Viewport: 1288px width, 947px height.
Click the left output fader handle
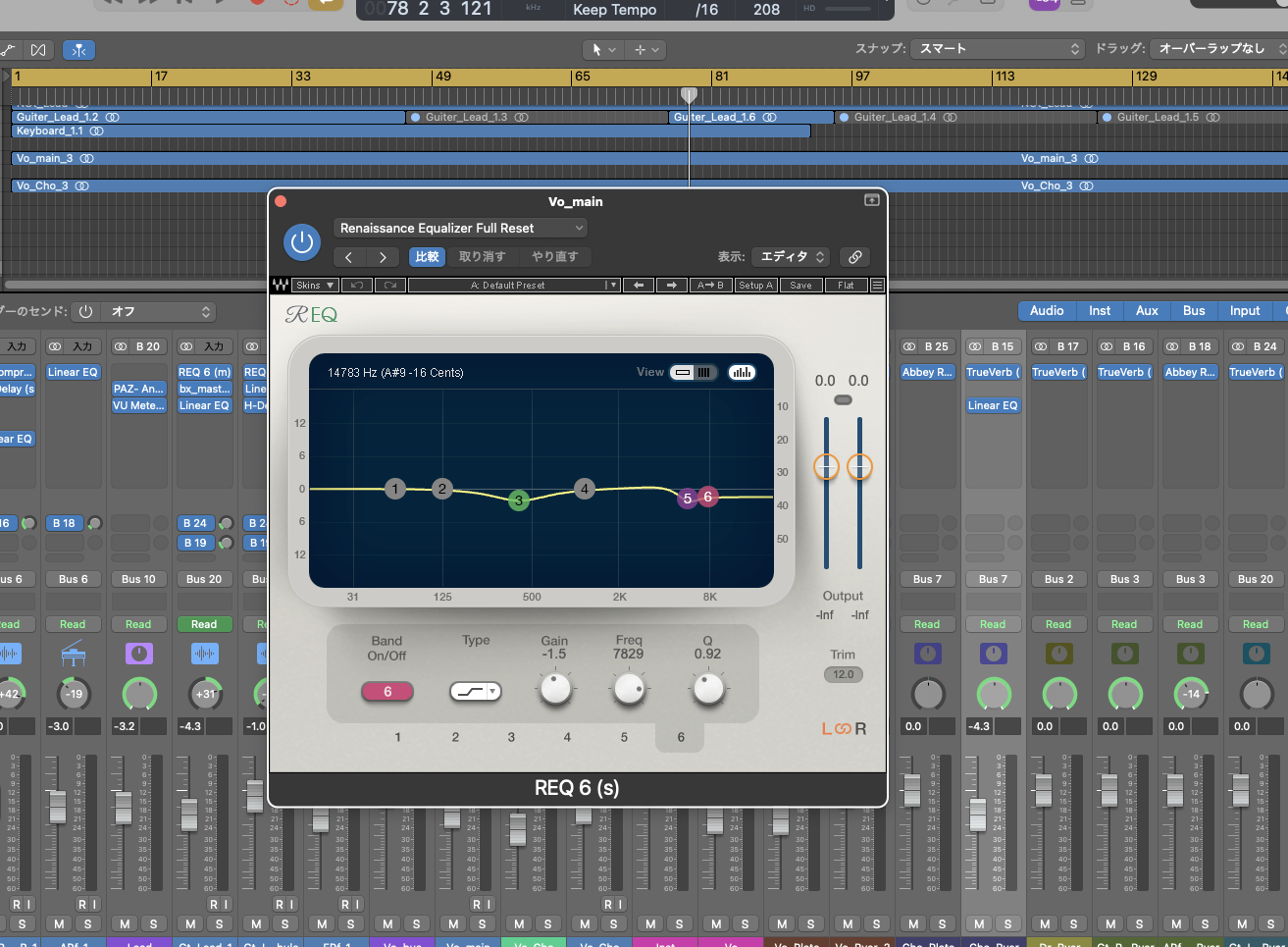click(827, 467)
